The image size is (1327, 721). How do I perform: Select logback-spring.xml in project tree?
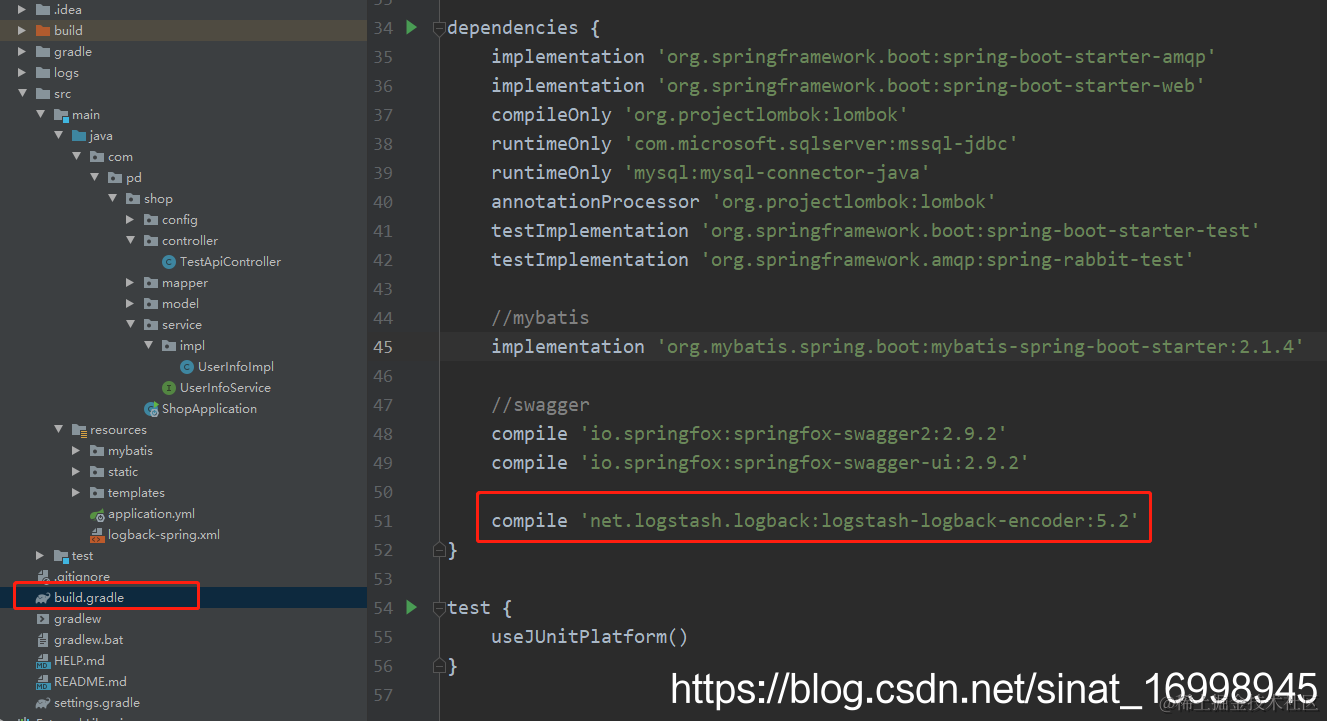click(164, 535)
